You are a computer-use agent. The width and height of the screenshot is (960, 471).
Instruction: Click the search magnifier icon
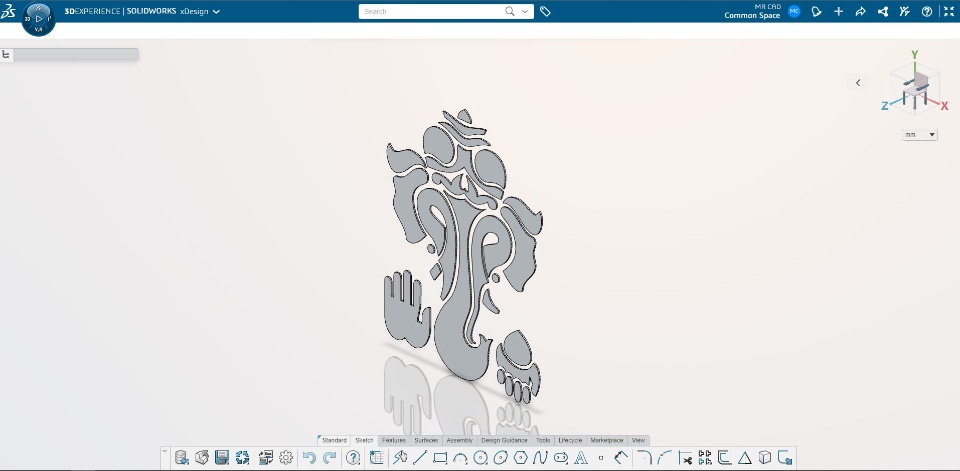510,11
